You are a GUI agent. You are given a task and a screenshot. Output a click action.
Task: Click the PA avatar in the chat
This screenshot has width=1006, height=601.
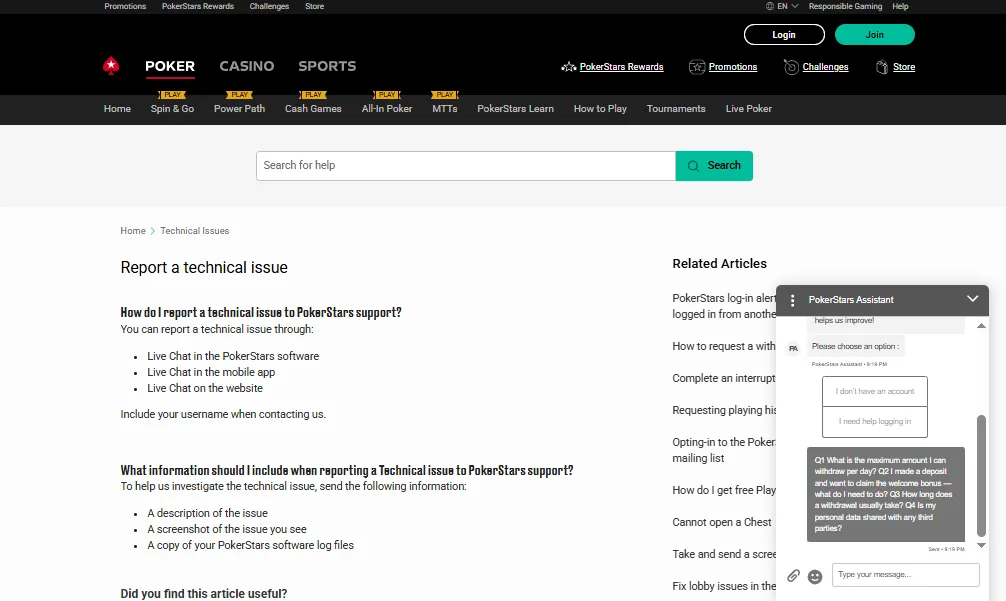click(794, 348)
